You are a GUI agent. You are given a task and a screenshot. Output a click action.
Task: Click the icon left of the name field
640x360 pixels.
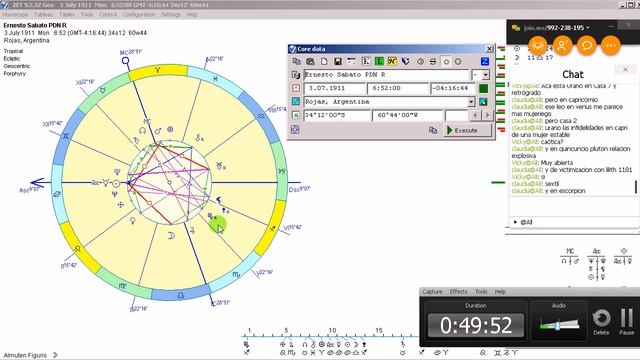[296, 75]
